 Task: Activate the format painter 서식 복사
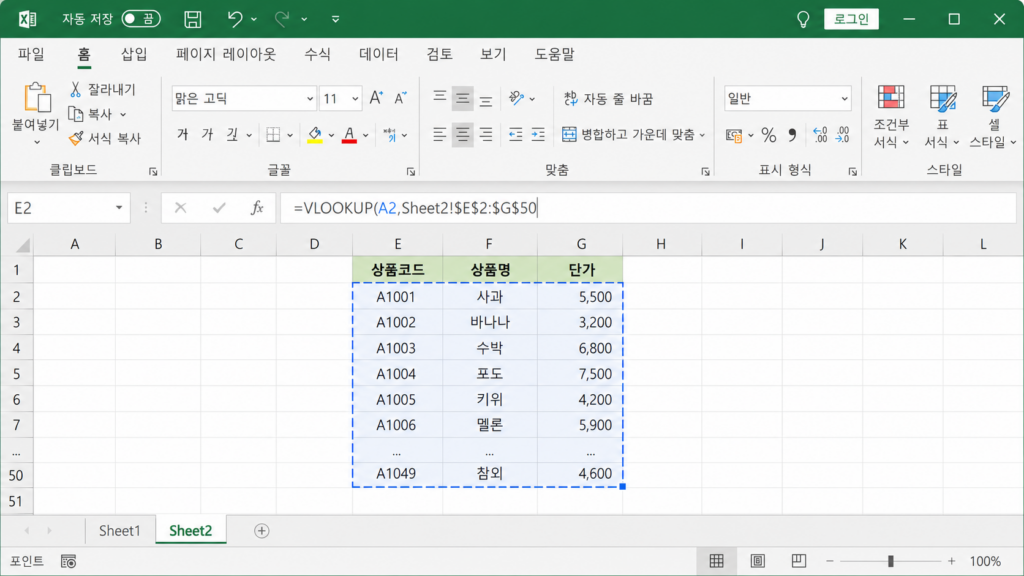coord(104,138)
